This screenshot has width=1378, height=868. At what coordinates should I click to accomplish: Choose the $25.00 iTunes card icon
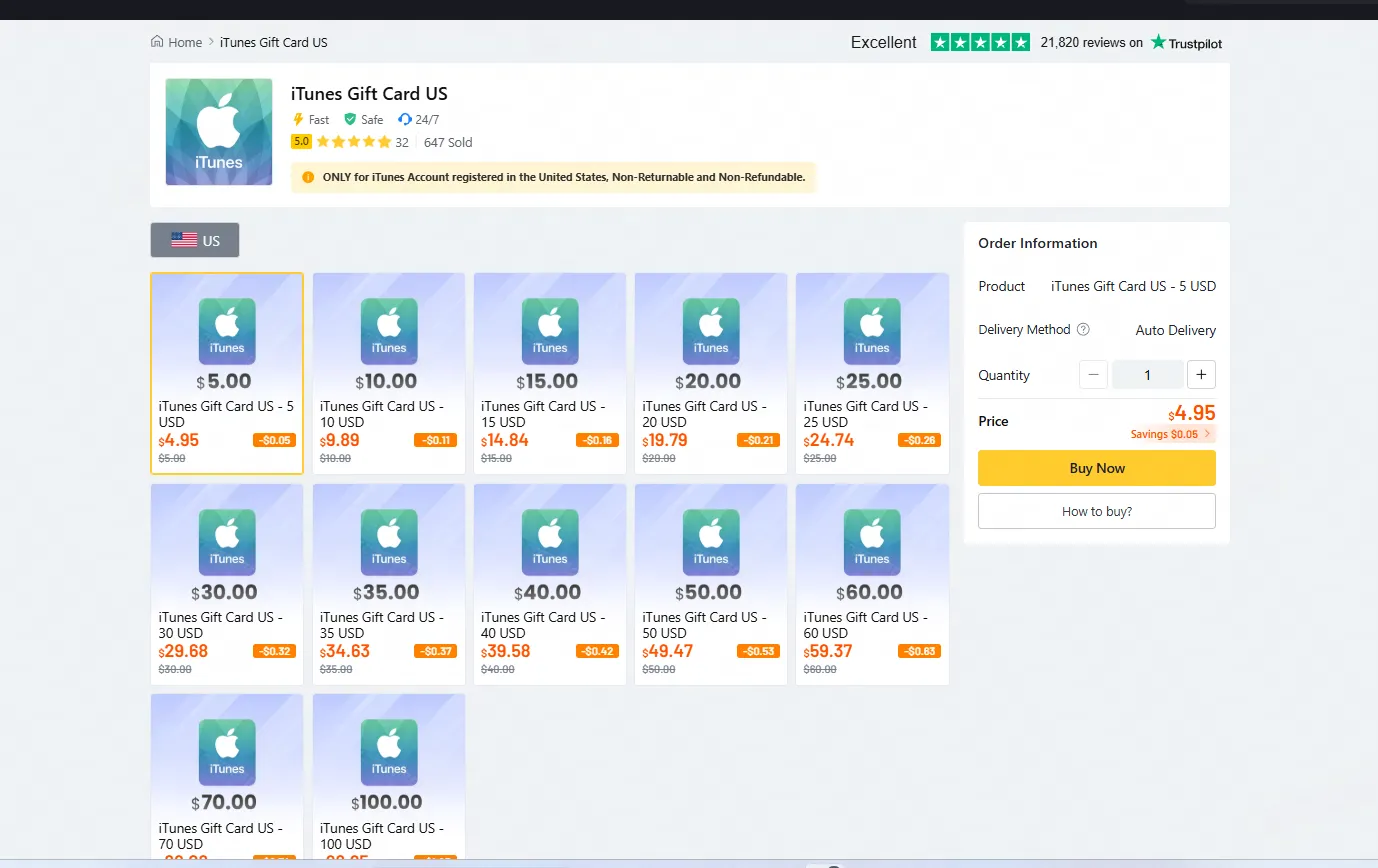pyautogui.click(x=872, y=331)
